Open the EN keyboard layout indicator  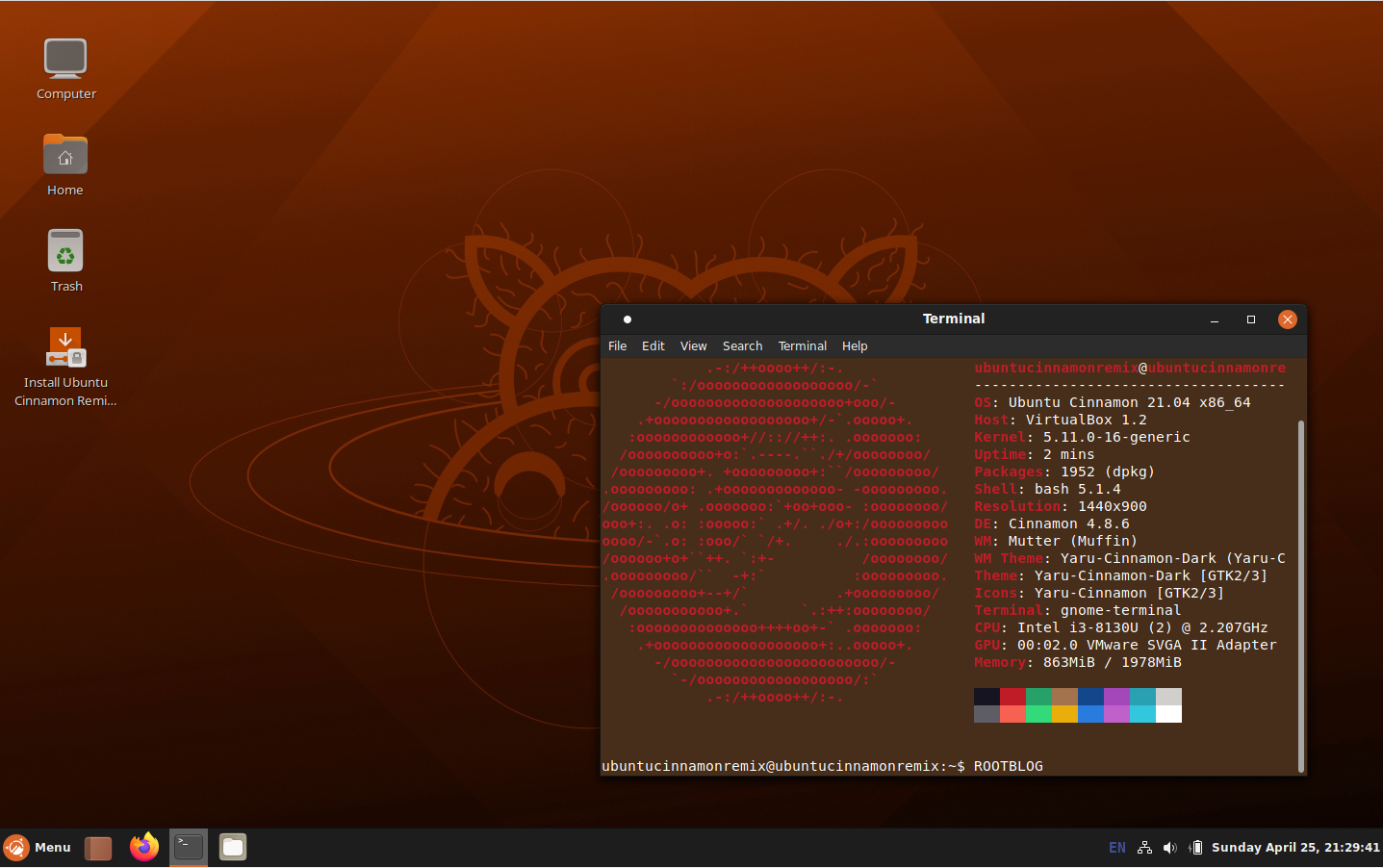(1116, 848)
